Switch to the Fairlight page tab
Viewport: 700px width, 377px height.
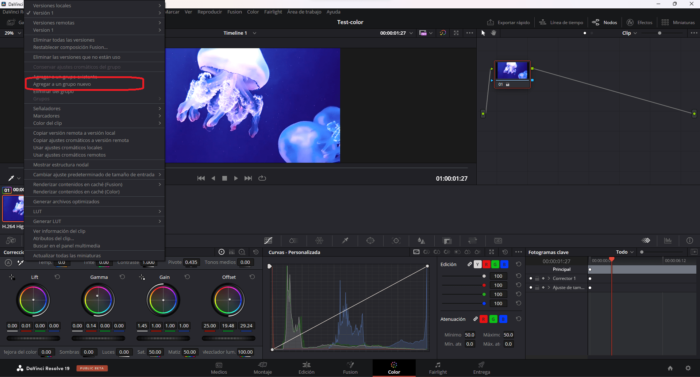pos(438,368)
